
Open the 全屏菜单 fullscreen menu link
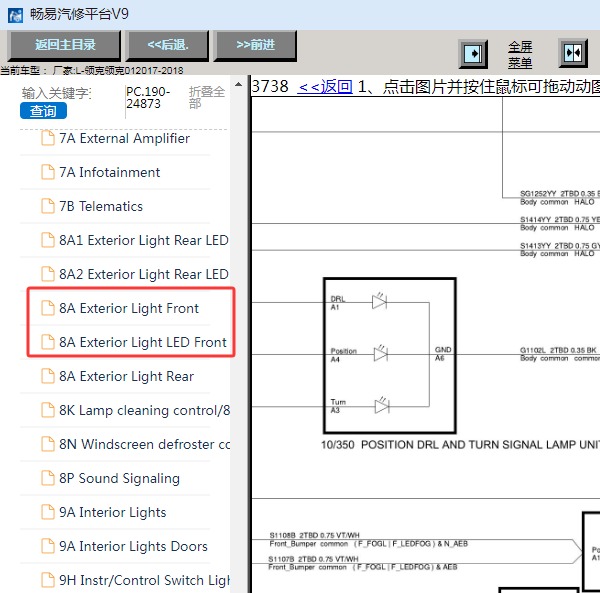[x=520, y=54]
